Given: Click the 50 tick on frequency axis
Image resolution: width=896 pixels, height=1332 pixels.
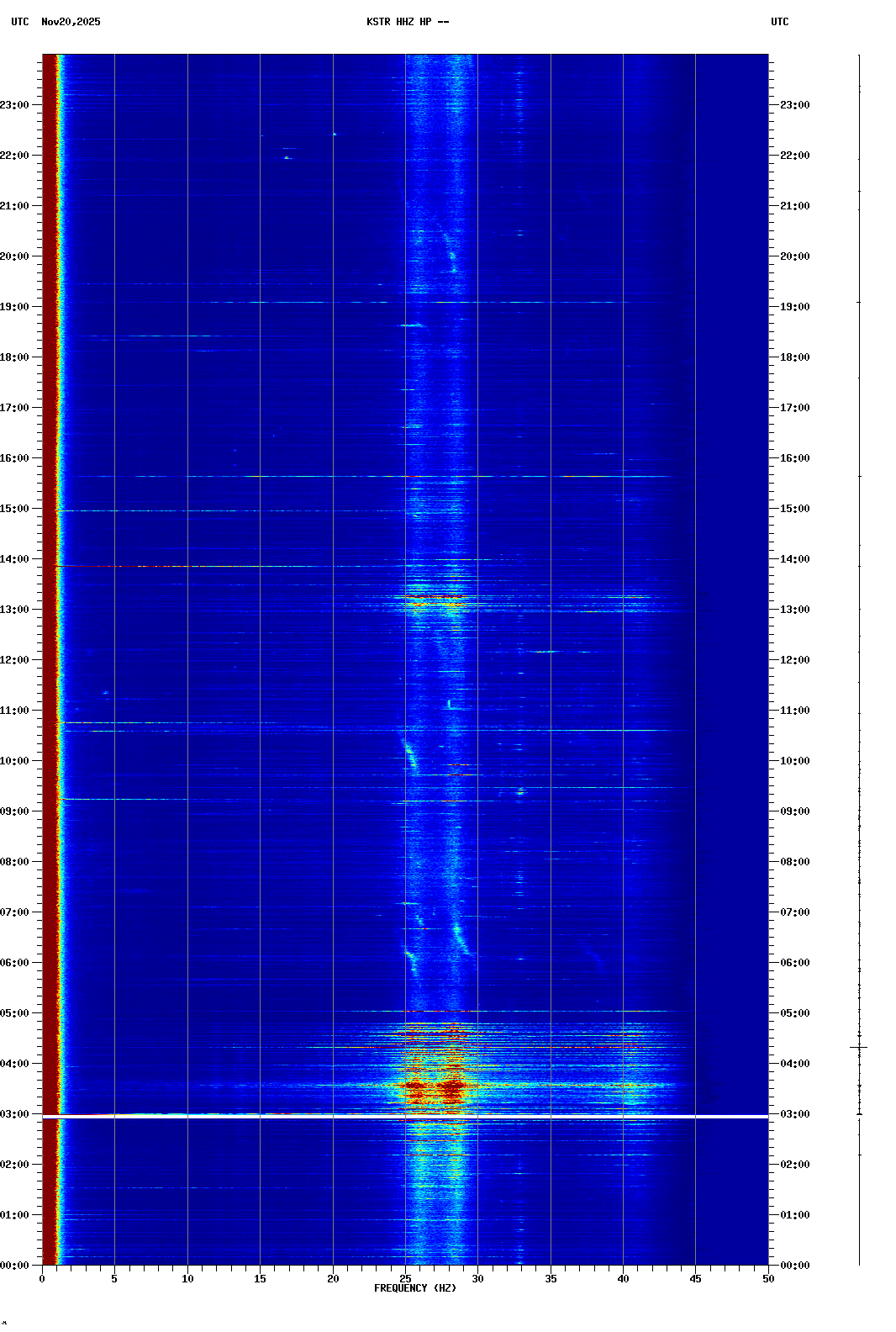Looking at the screenshot, I should [768, 1279].
